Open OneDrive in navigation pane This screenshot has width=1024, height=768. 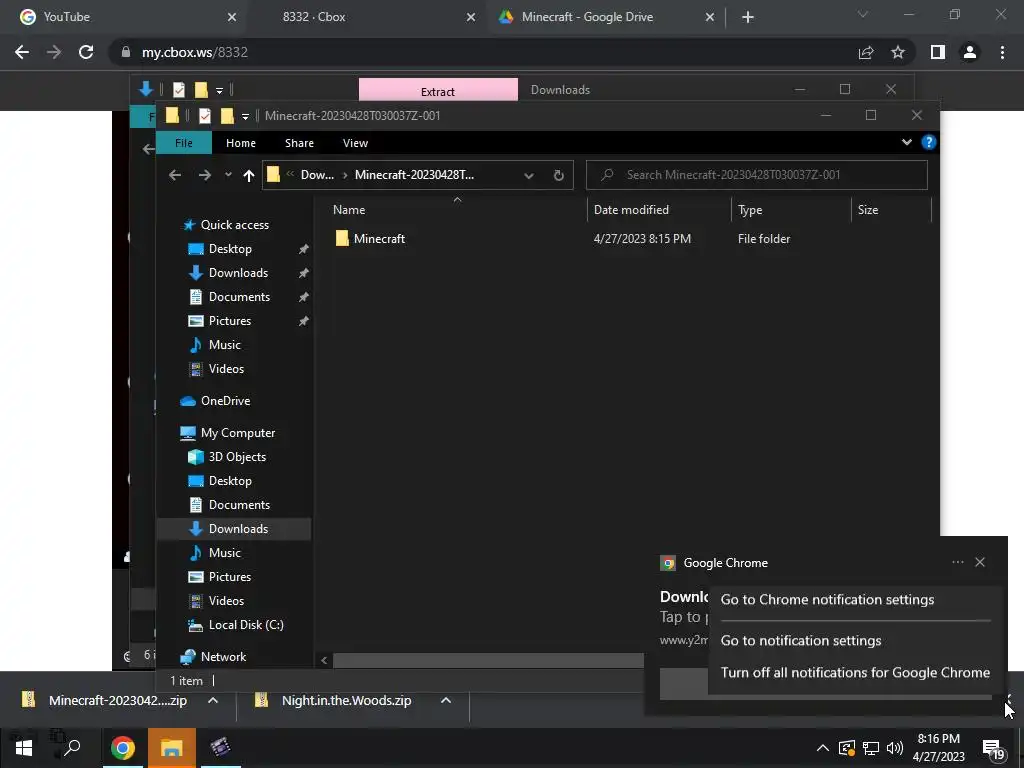(216, 401)
